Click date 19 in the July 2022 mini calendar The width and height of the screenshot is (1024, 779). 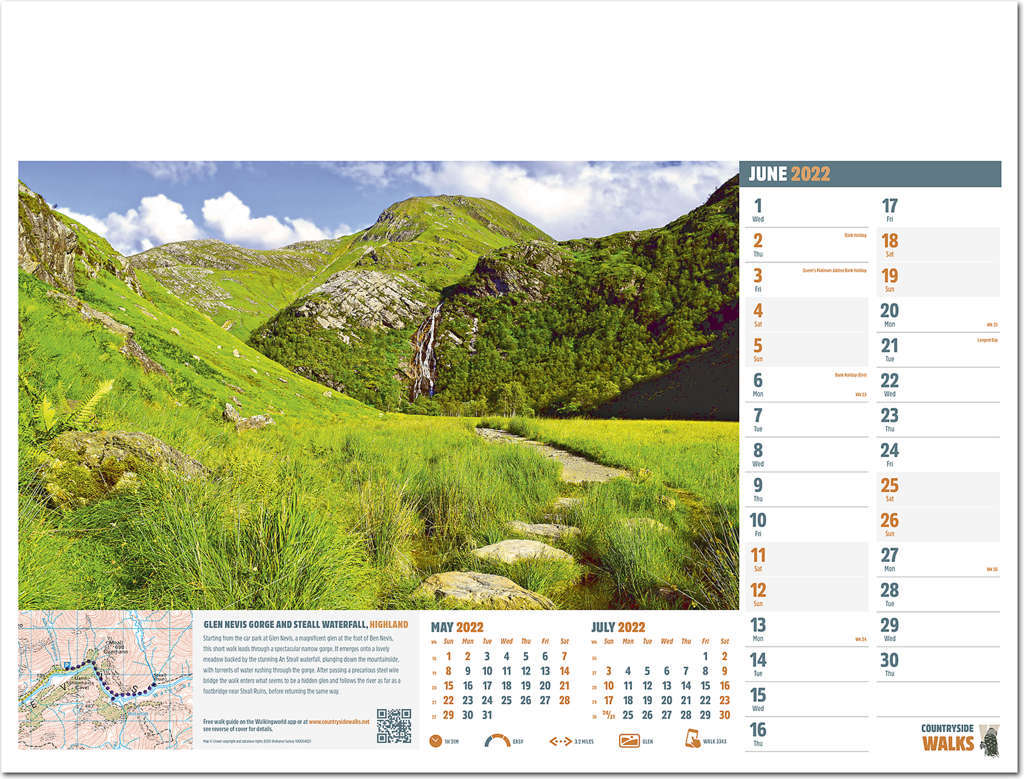tap(647, 700)
